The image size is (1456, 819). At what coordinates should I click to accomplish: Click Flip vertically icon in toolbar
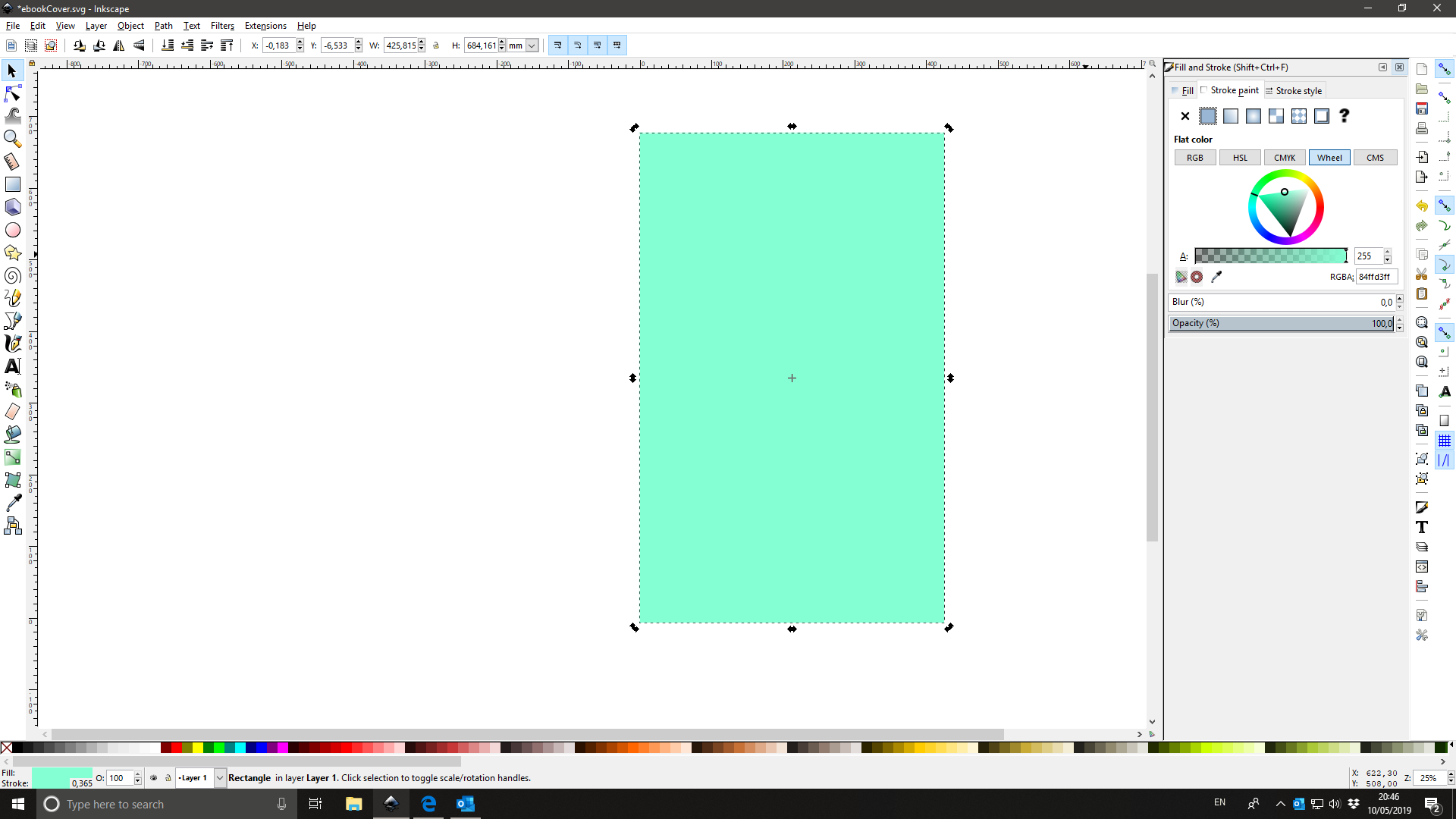pyautogui.click(x=139, y=45)
